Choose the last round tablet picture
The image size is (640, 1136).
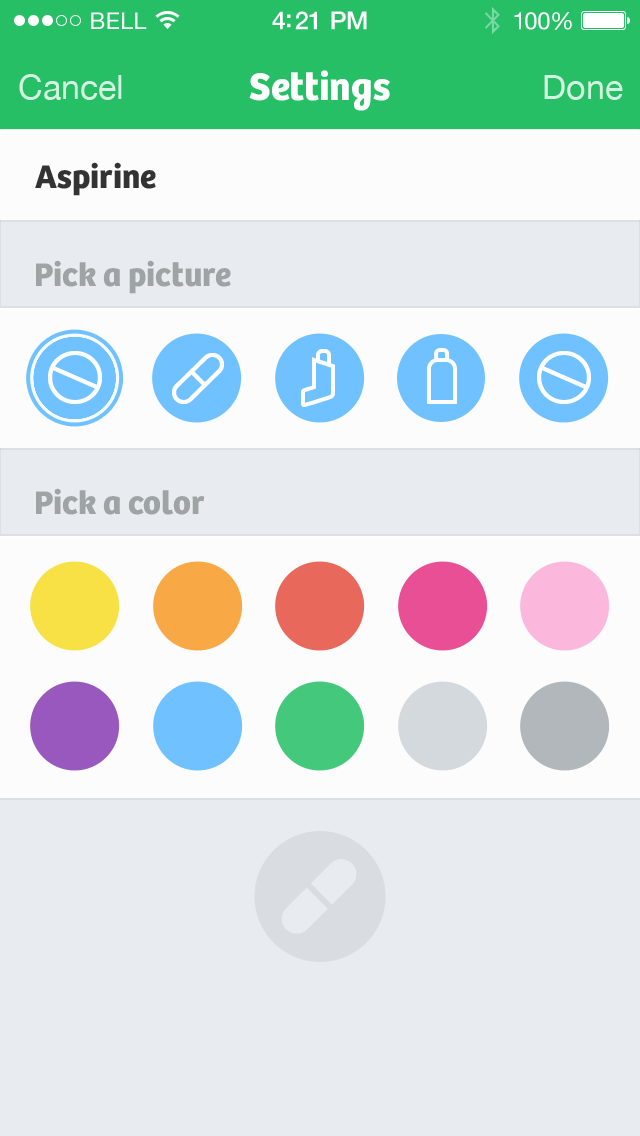tap(564, 378)
